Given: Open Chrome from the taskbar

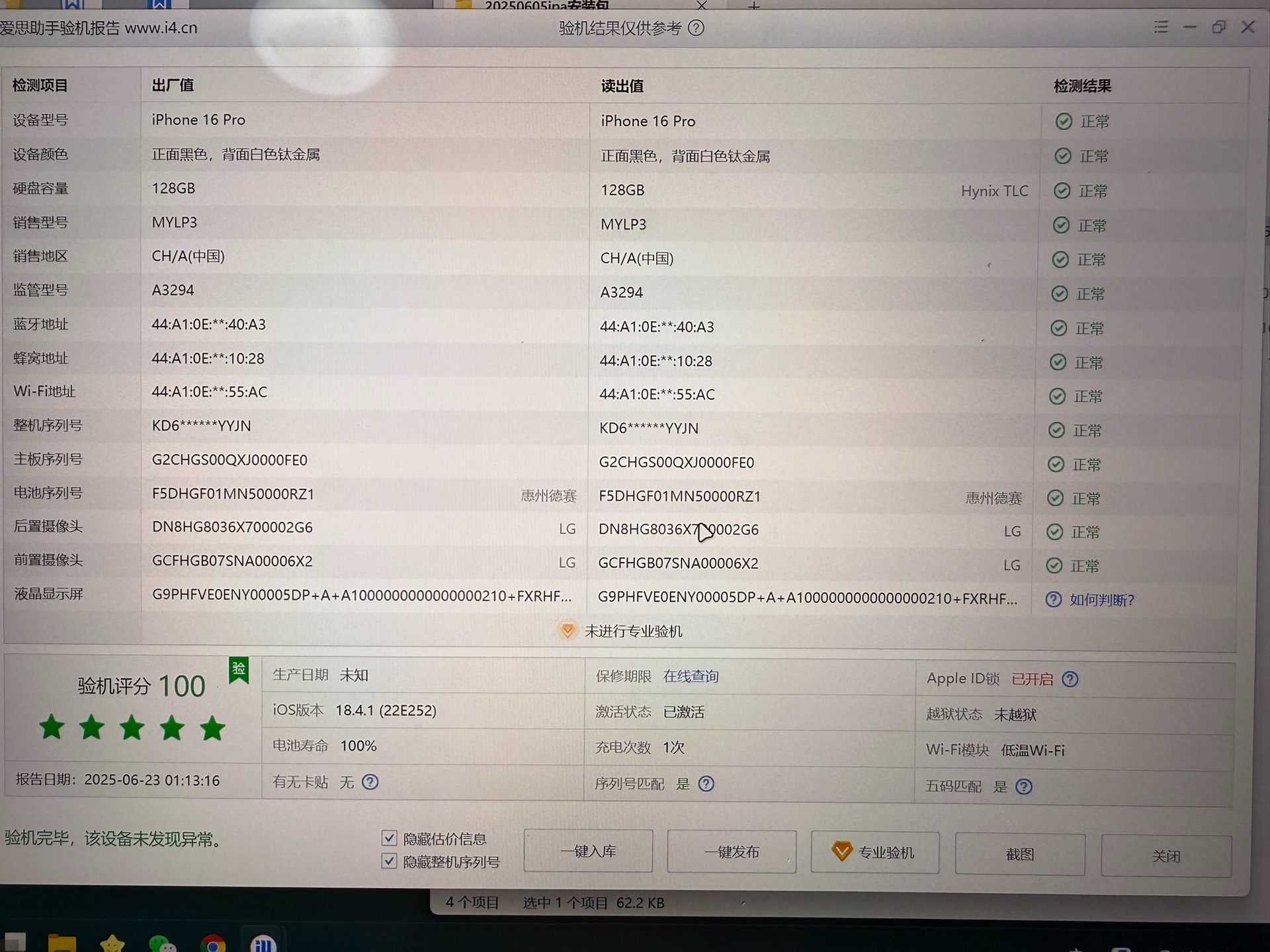Looking at the screenshot, I should pos(212,944).
